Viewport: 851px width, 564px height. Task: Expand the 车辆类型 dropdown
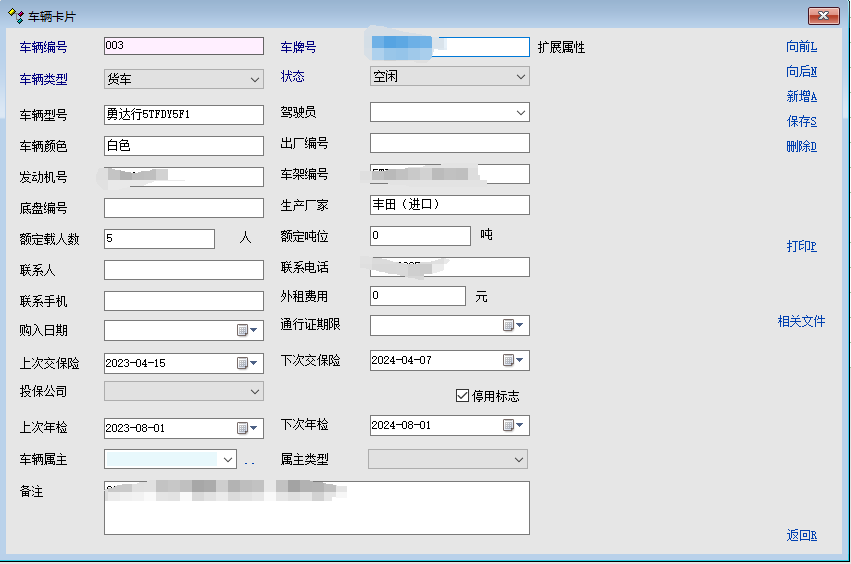point(255,79)
